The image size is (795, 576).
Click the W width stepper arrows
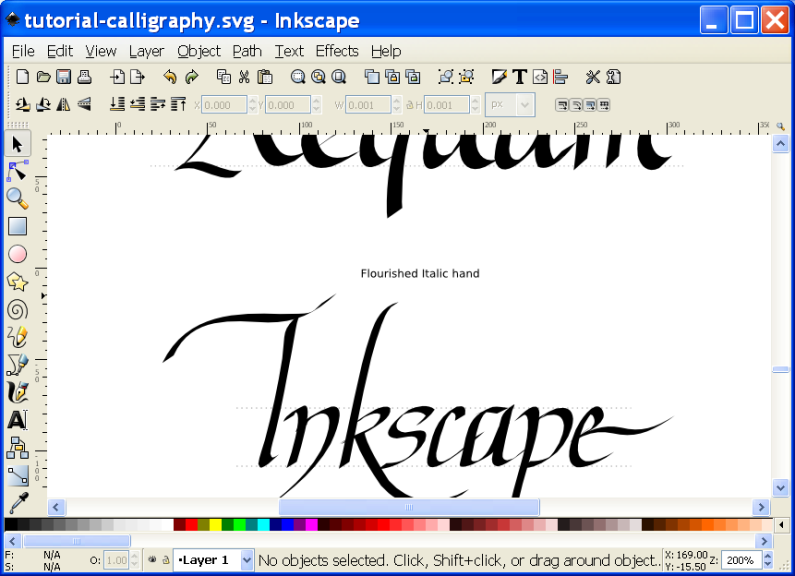click(x=397, y=105)
